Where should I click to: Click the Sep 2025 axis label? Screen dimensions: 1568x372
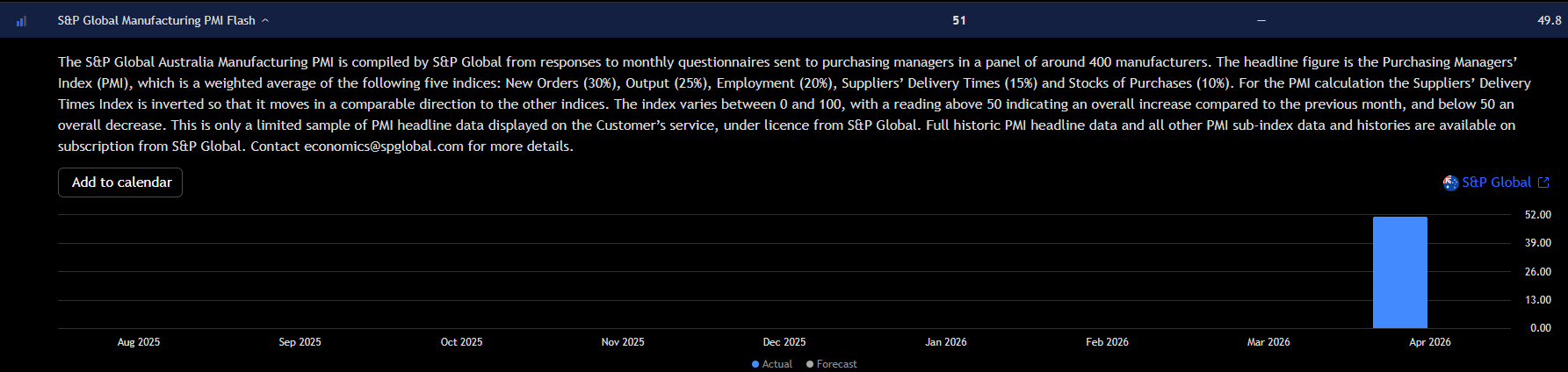coord(300,342)
